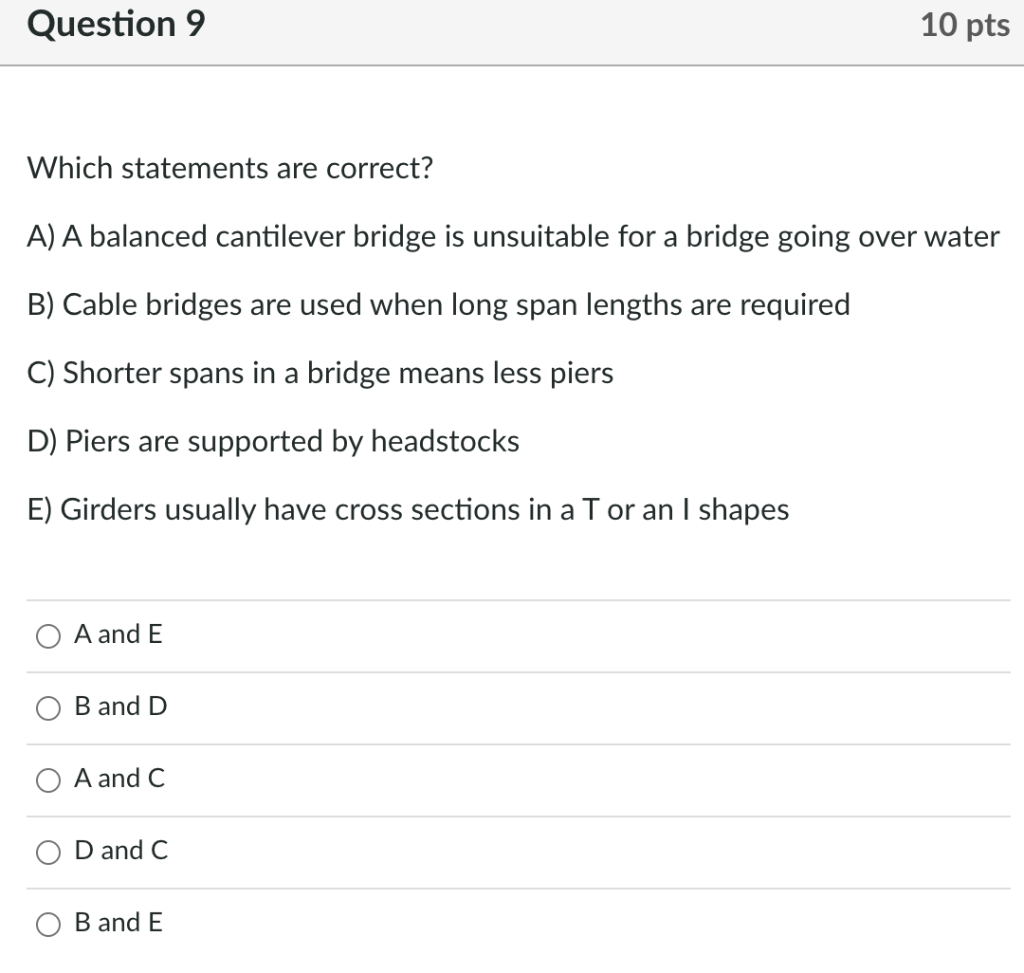Click the 'A and E' answer label text
The width and height of the screenshot is (1024, 973).
click(x=118, y=634)
